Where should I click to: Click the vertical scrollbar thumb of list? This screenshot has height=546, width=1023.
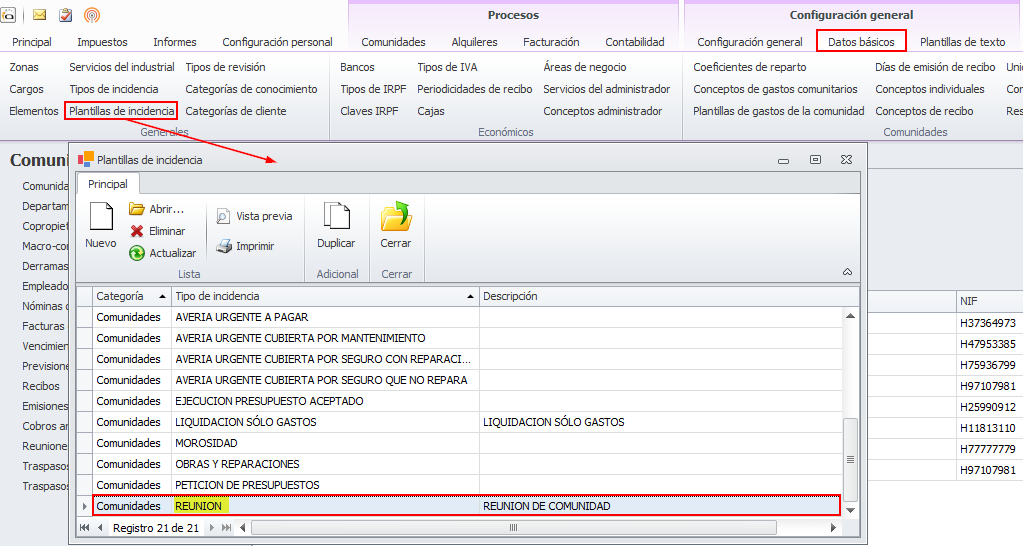point(850,459)
